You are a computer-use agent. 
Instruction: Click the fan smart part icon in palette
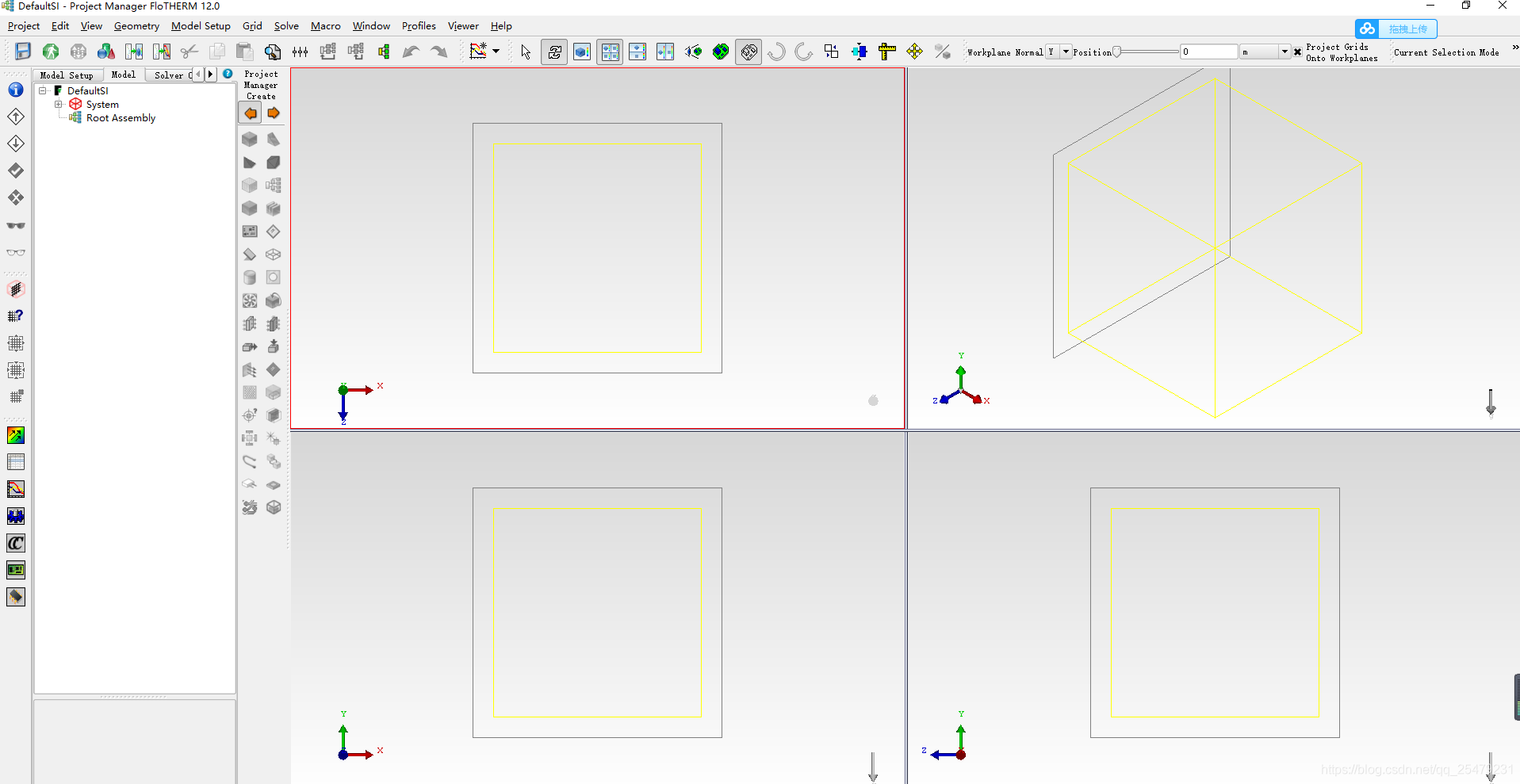(x=250, y=300)
